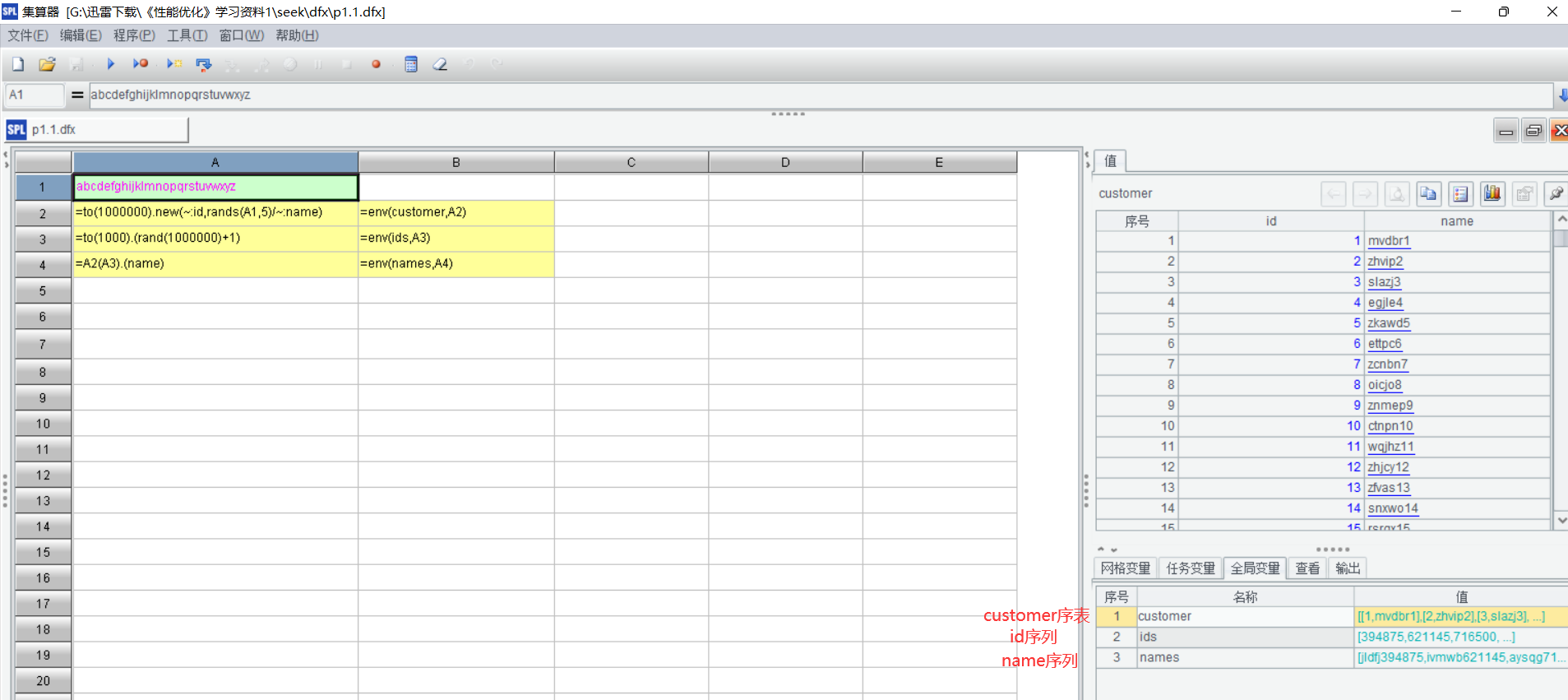Restore the p1.1.dfx document sheet window
The height and width of the screenshot is (700, 1568).
point(1533,131)
